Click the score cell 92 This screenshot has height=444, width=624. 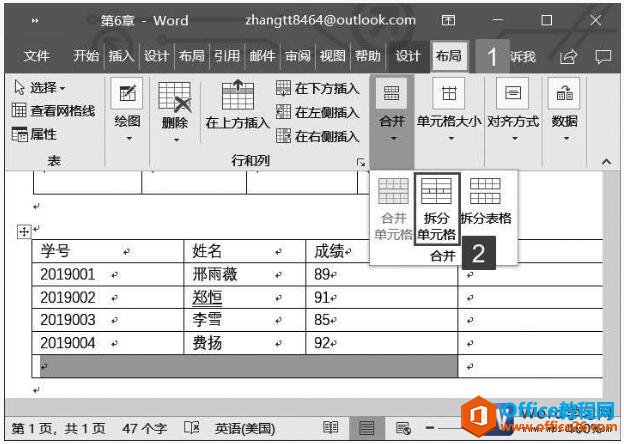(x=382, y=343)
